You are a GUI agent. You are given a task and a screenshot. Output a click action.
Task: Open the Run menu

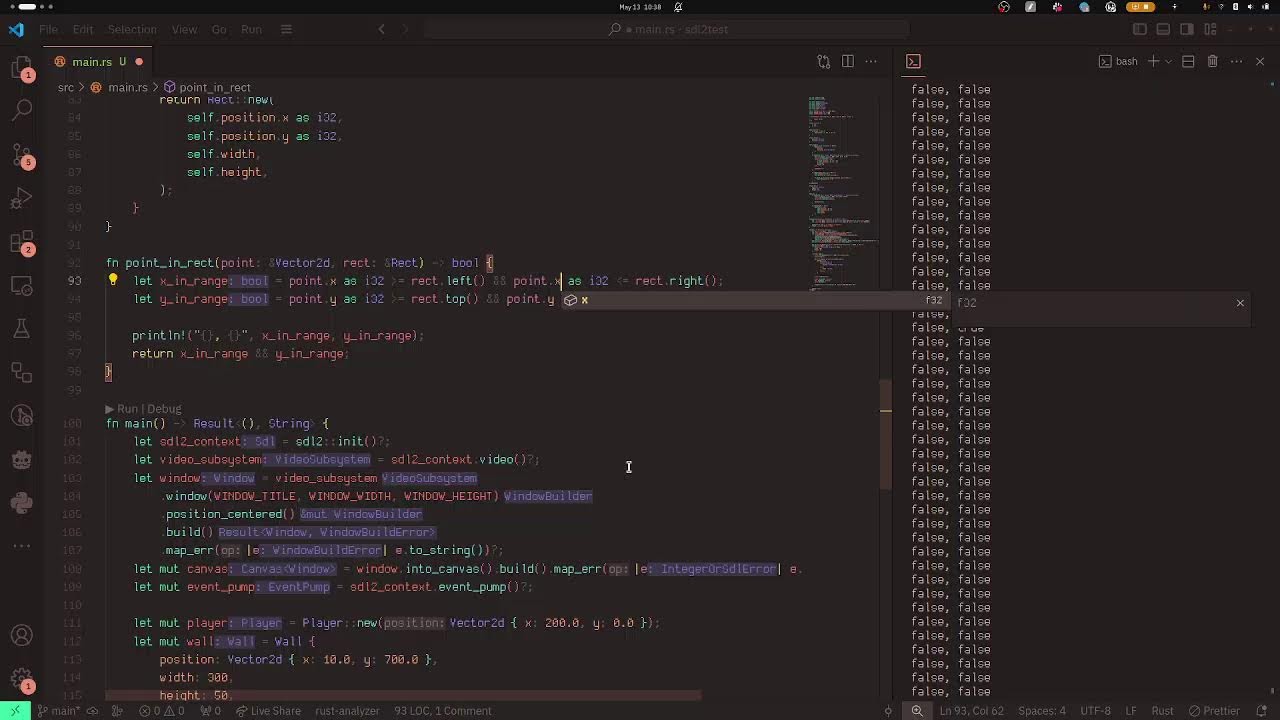pos(251,29)
